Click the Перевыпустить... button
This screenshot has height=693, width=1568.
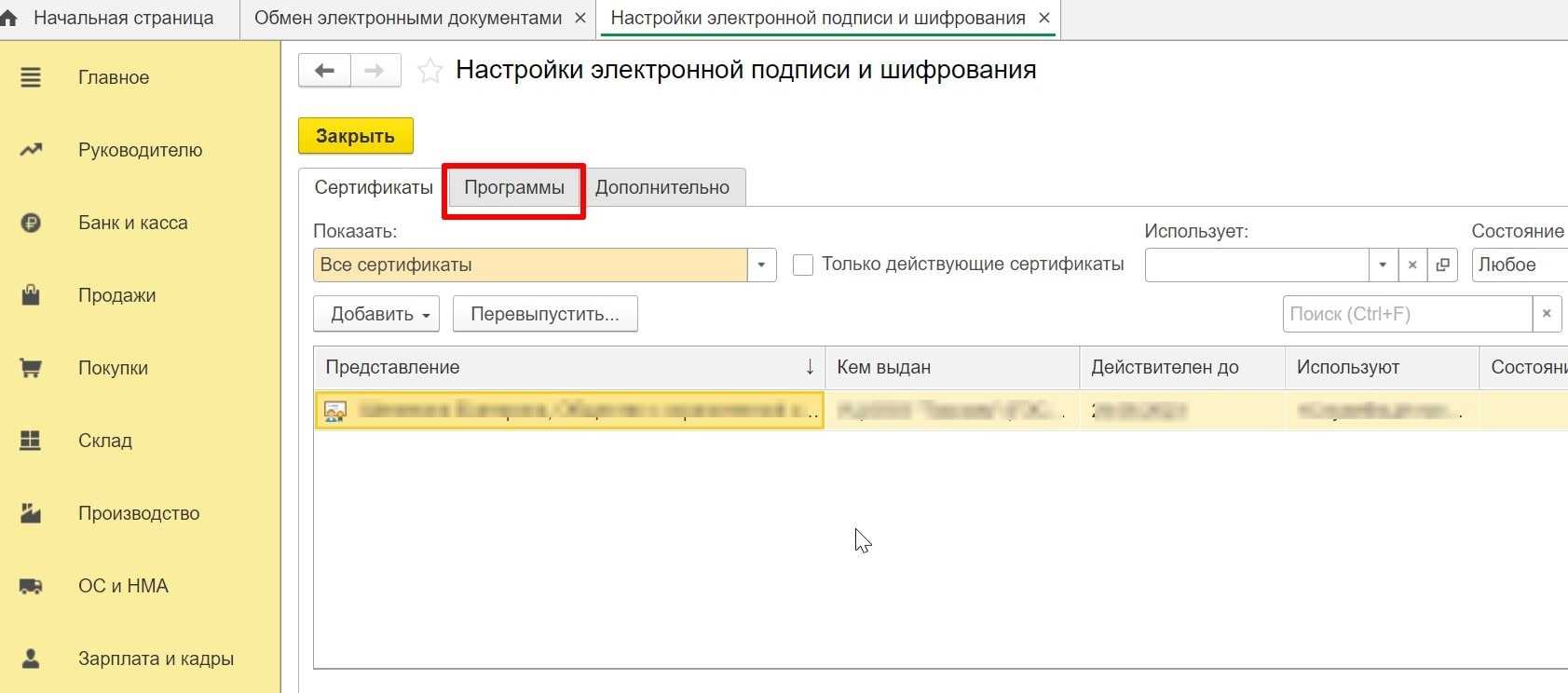click(544, 314)
